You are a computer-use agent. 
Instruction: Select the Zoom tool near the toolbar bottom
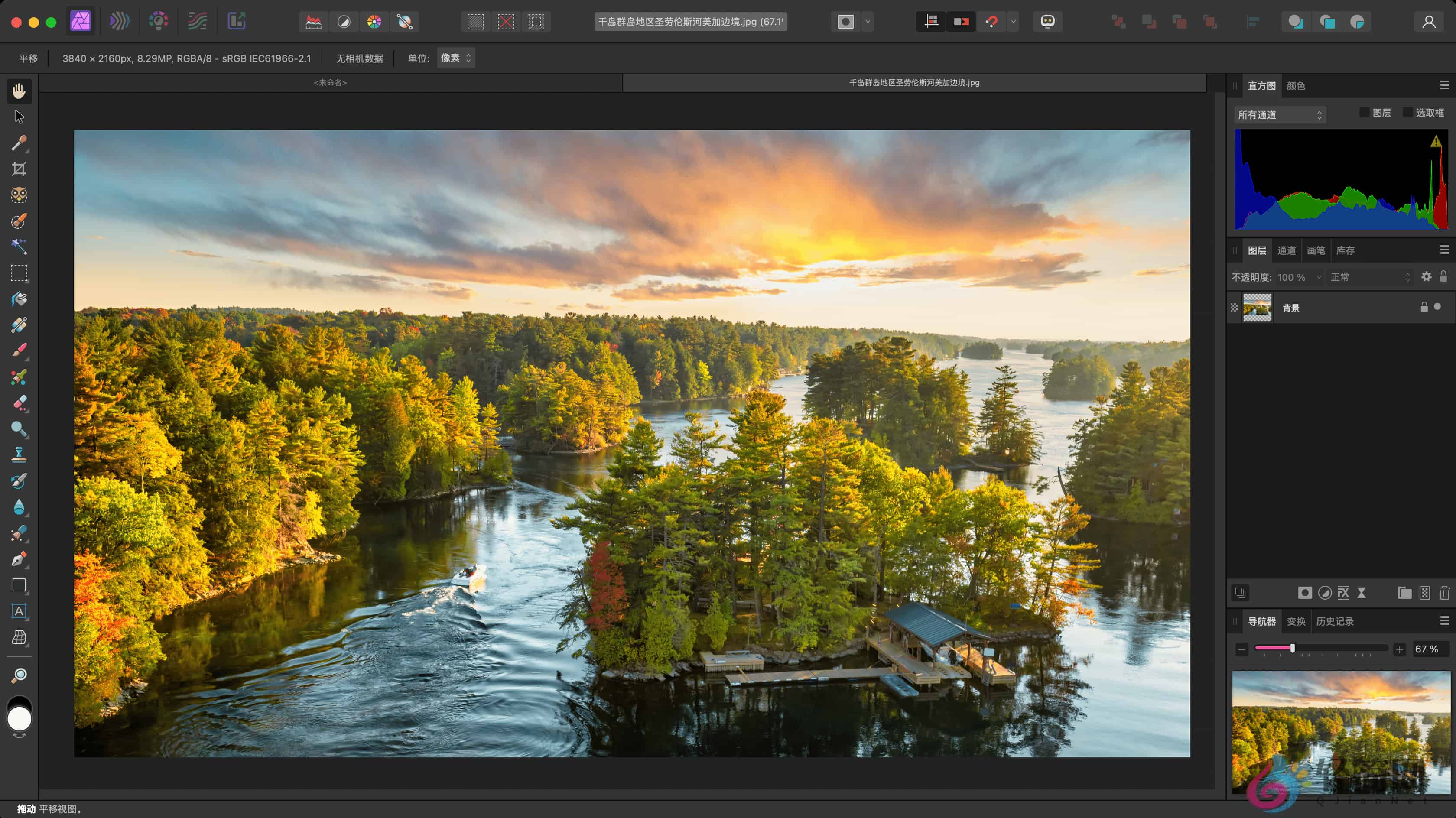pyautogui.click(x=19, y=675)
